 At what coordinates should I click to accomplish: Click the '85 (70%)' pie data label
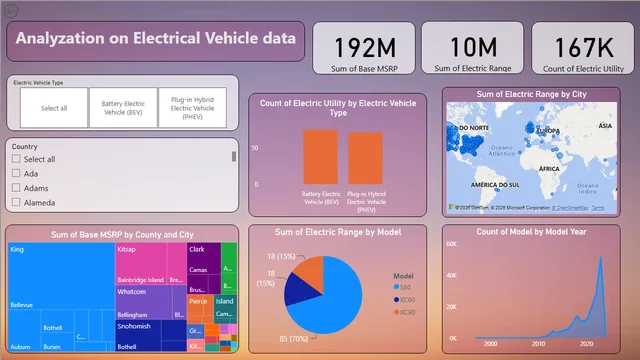(x=293, y=339)
